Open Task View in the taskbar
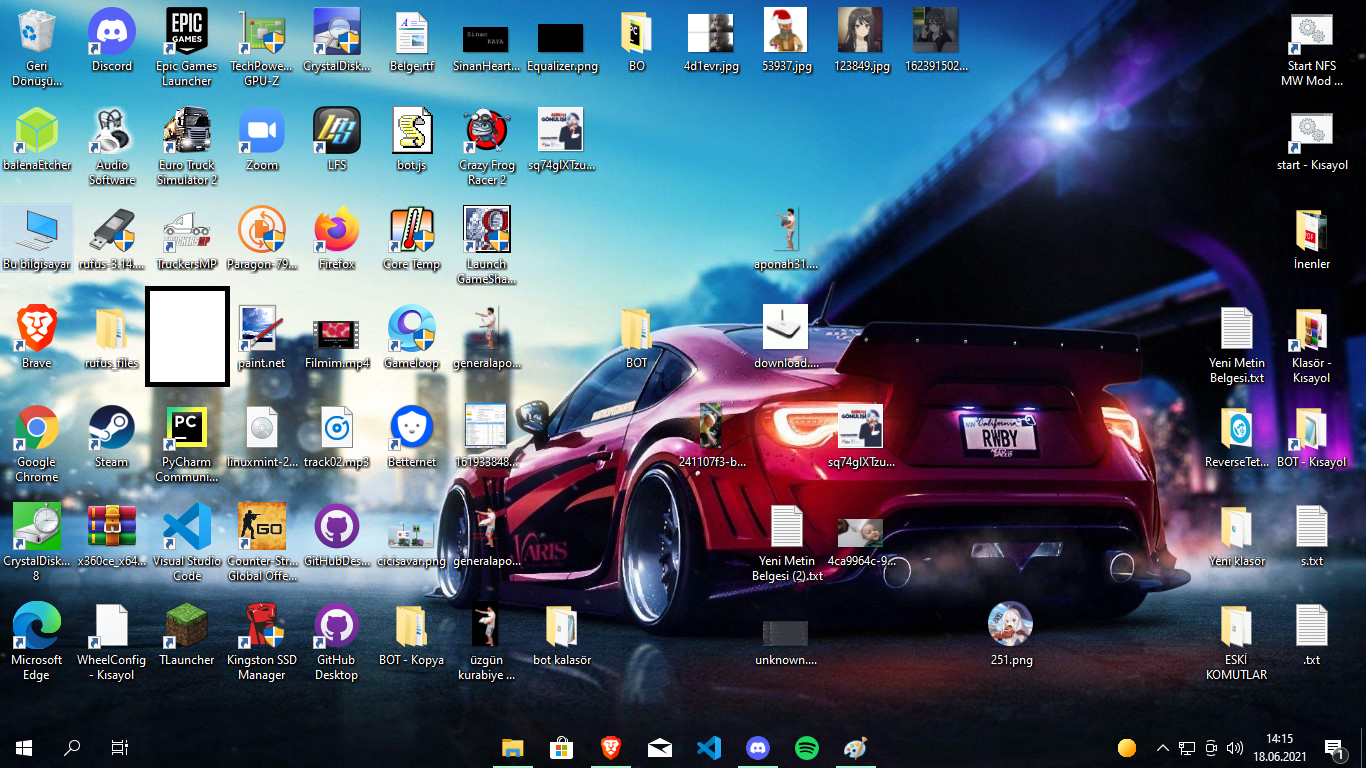The width and height of the screenshot is (1366, 768). [x=119, y=747]
